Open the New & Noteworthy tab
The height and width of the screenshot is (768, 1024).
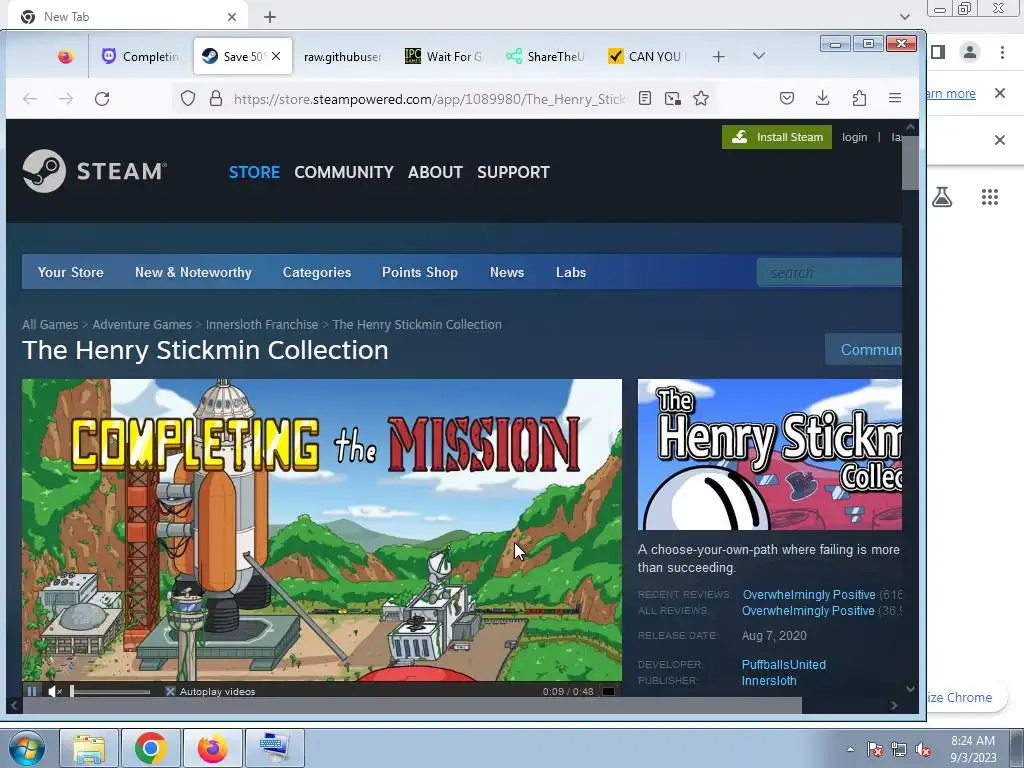pyautogui.click(x=193, y=272)
